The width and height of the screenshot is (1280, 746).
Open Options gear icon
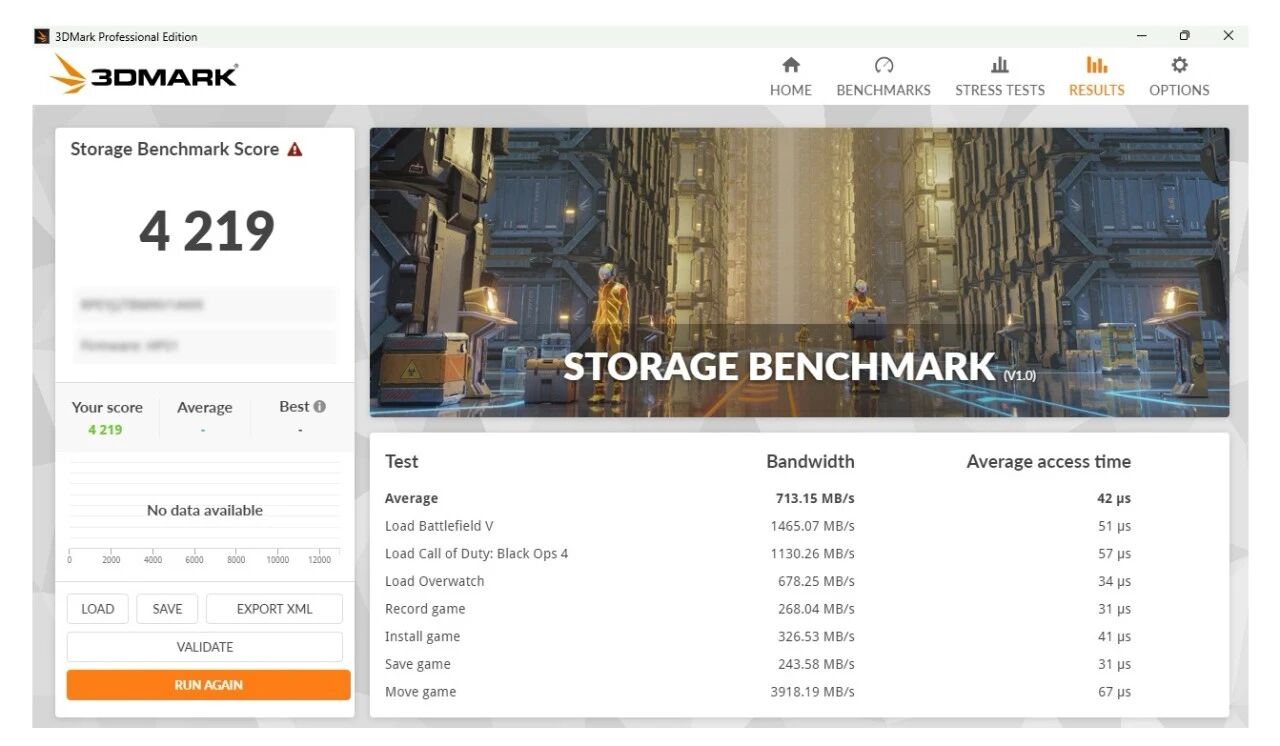(1179, 65)
